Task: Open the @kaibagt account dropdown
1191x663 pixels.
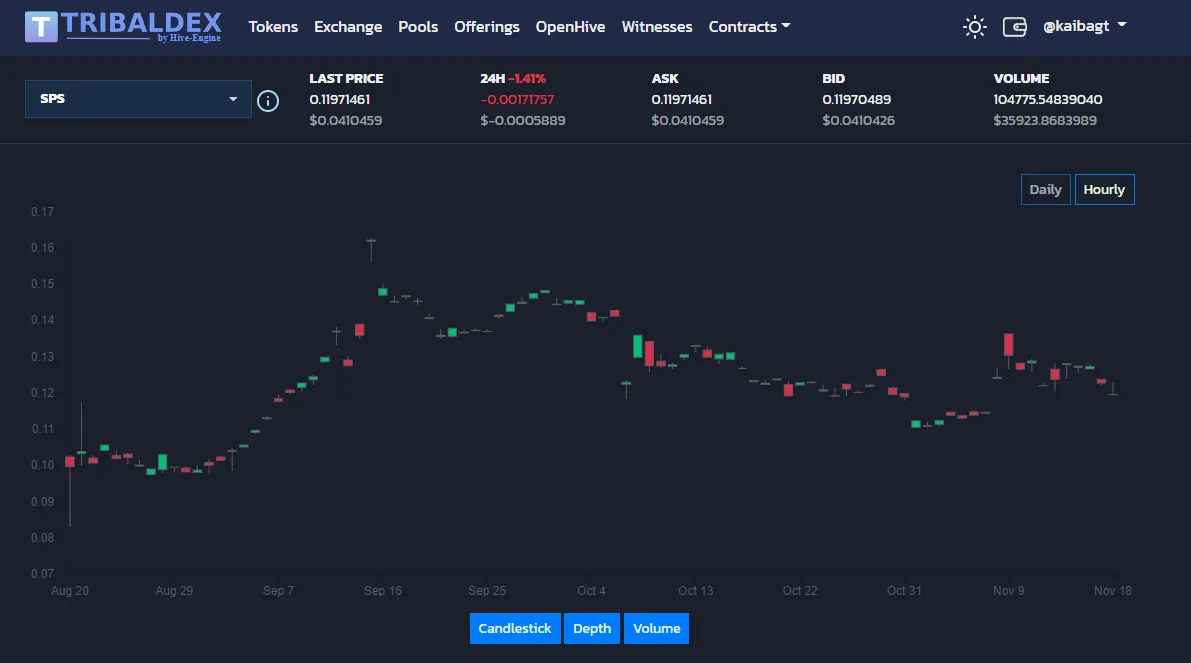Action: pyautogui.click(x=1084, y=26)
